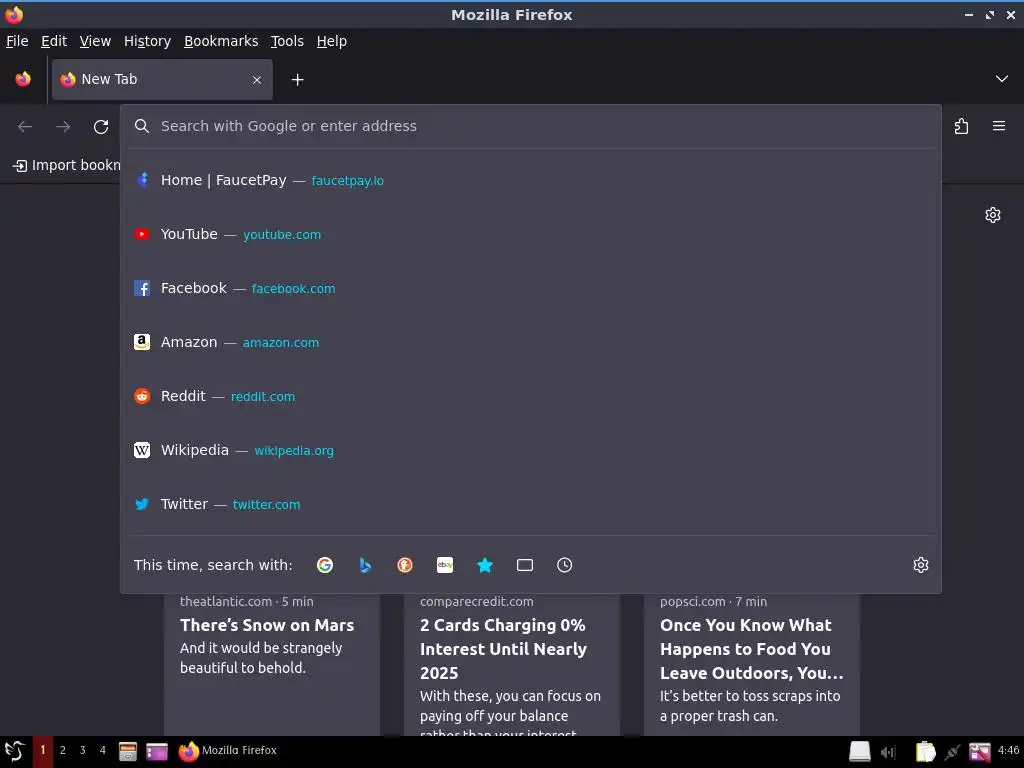Image resolution: width=1024 pixels, height=768 pixels.
Task: Open the Edit menu
Action: [x=54, y=41]
